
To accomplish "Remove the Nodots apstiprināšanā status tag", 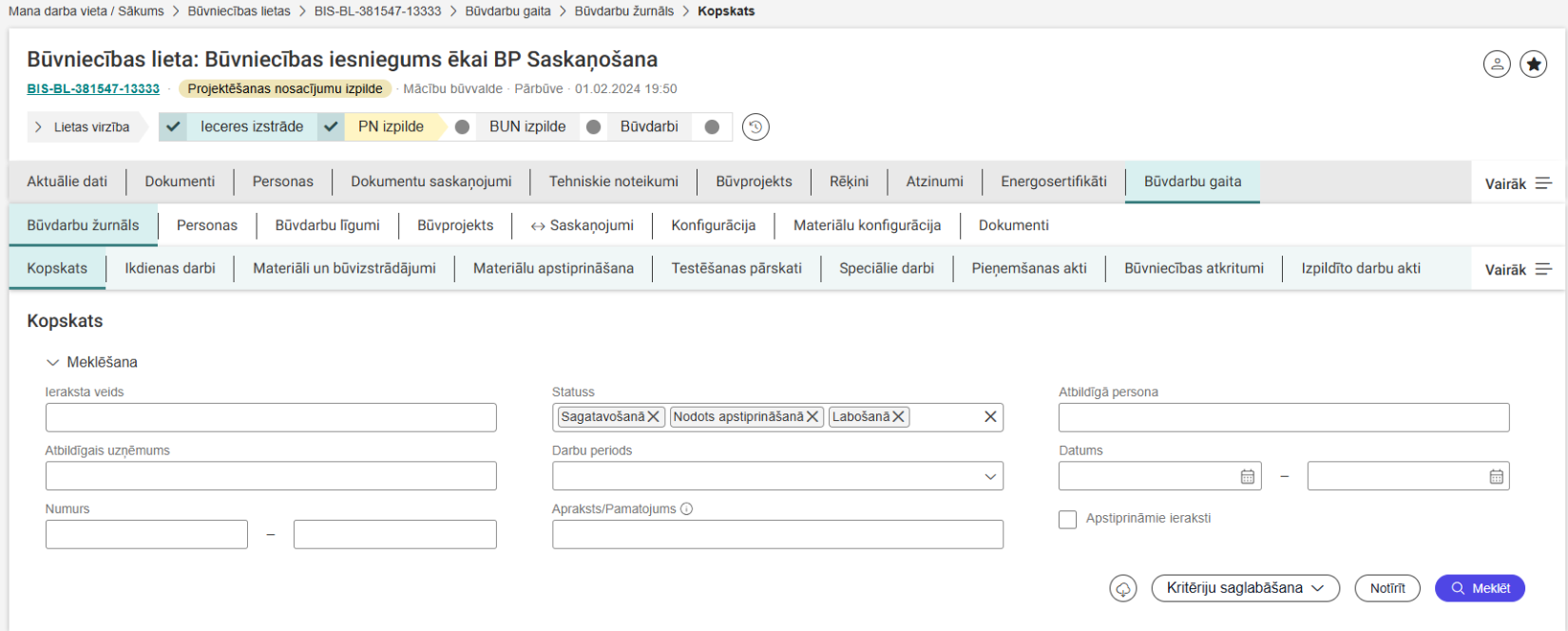I will click(x=813, y=417).
